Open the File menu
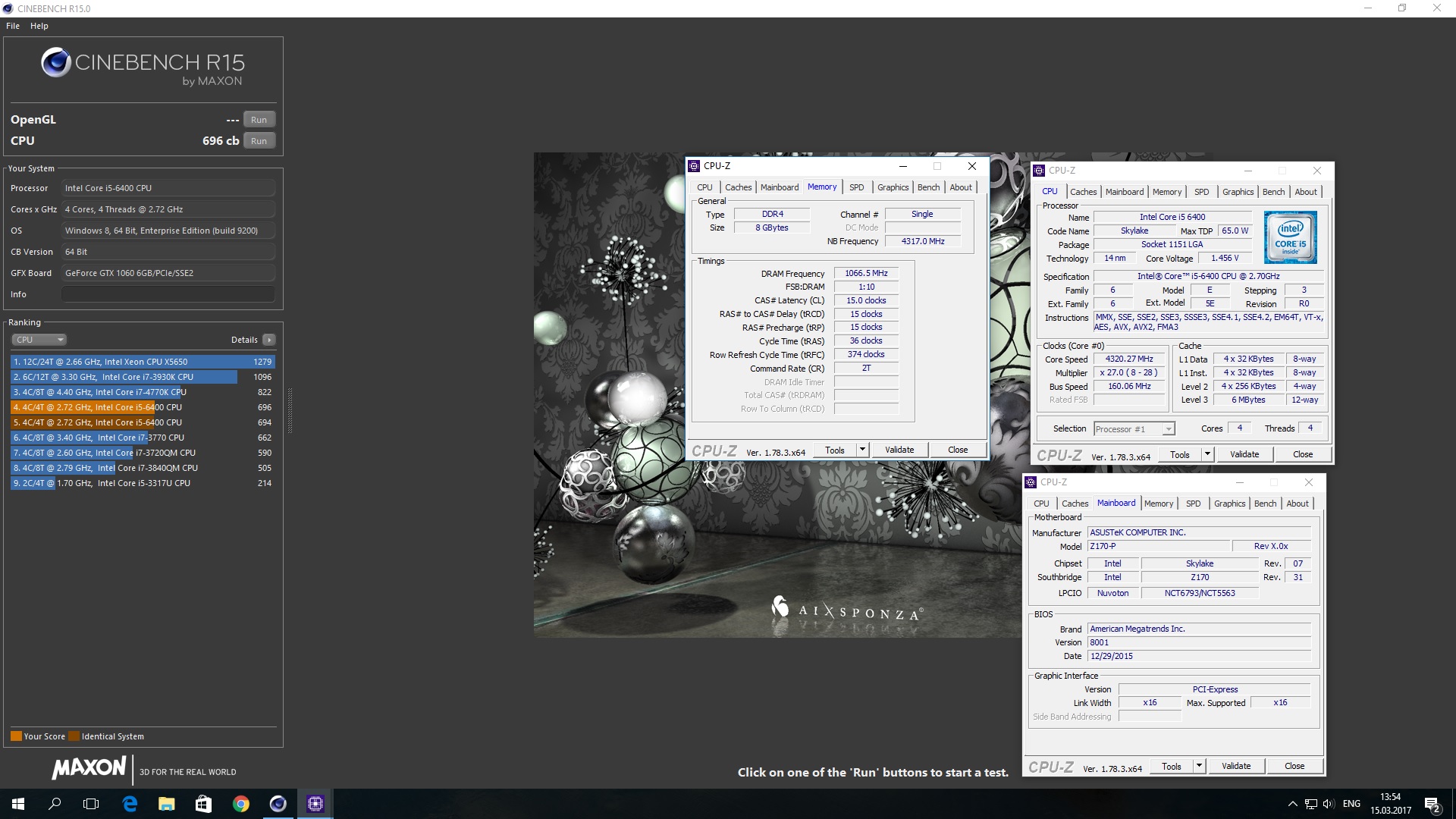 coord(13,26)
